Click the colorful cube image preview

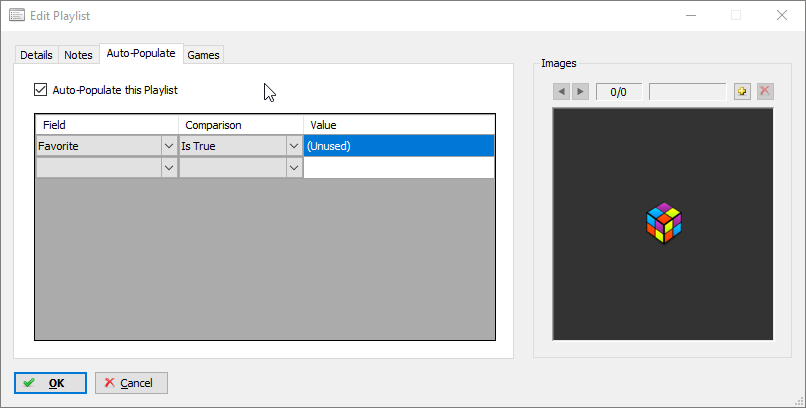coord(663,223)
